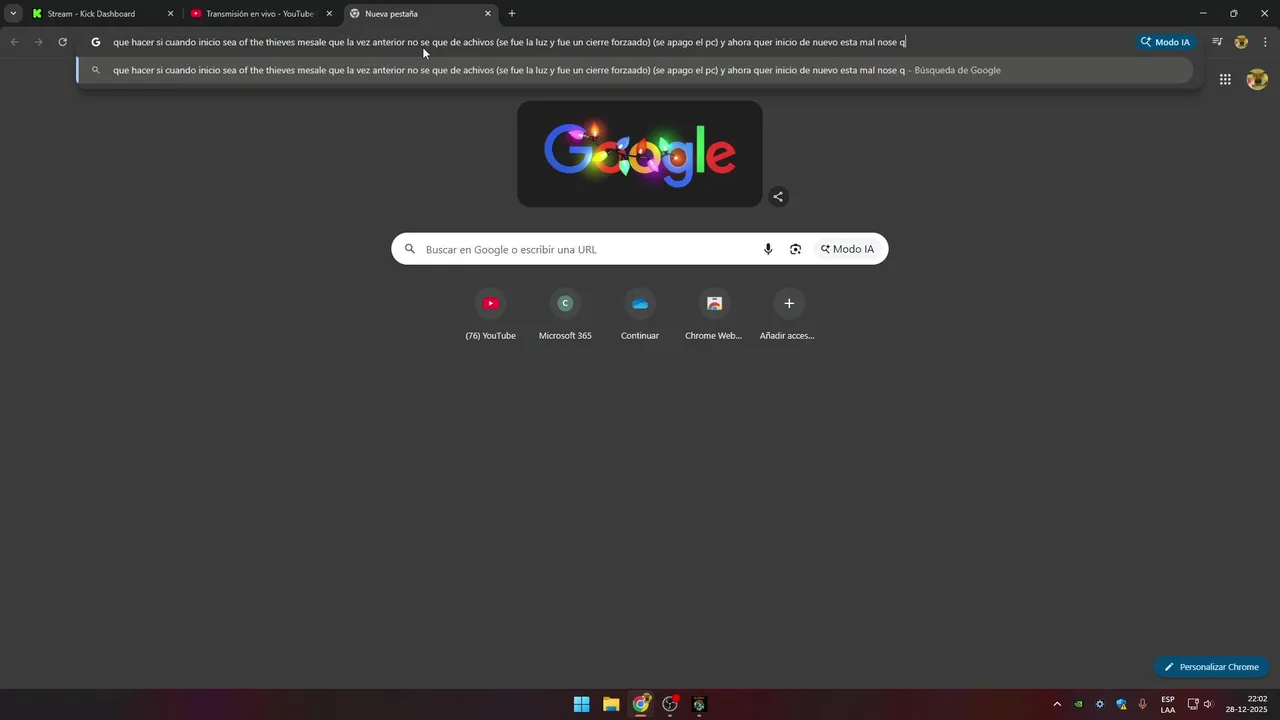This screenshot has width=1280, height=720.
Task: Click the Chrome taskbar icon
Action: pos(641,704)
